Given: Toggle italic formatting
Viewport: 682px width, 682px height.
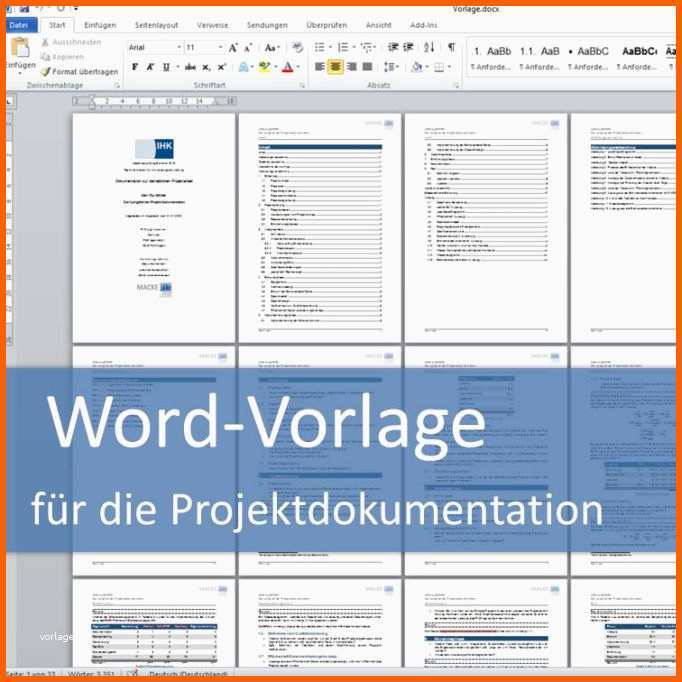Looking at the screenshot, I should click(x=151, y=67).
